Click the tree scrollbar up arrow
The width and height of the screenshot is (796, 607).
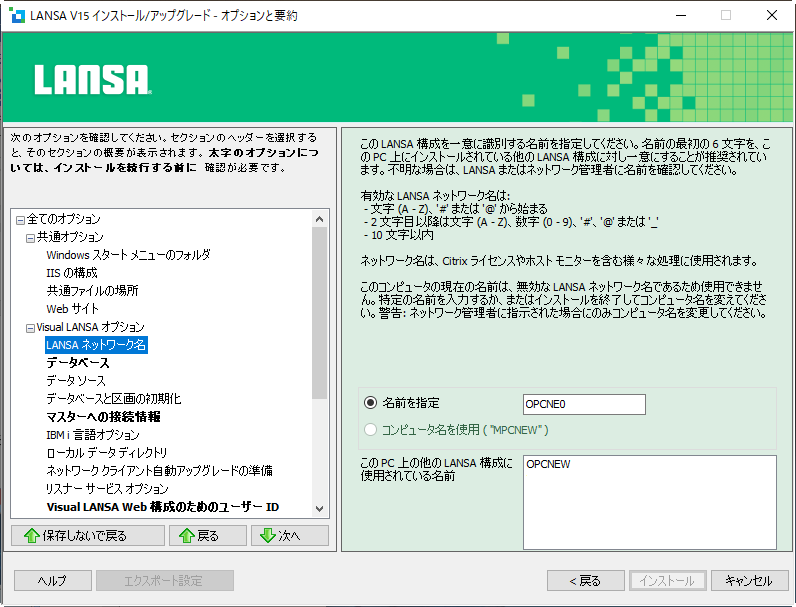pos(319,219)
